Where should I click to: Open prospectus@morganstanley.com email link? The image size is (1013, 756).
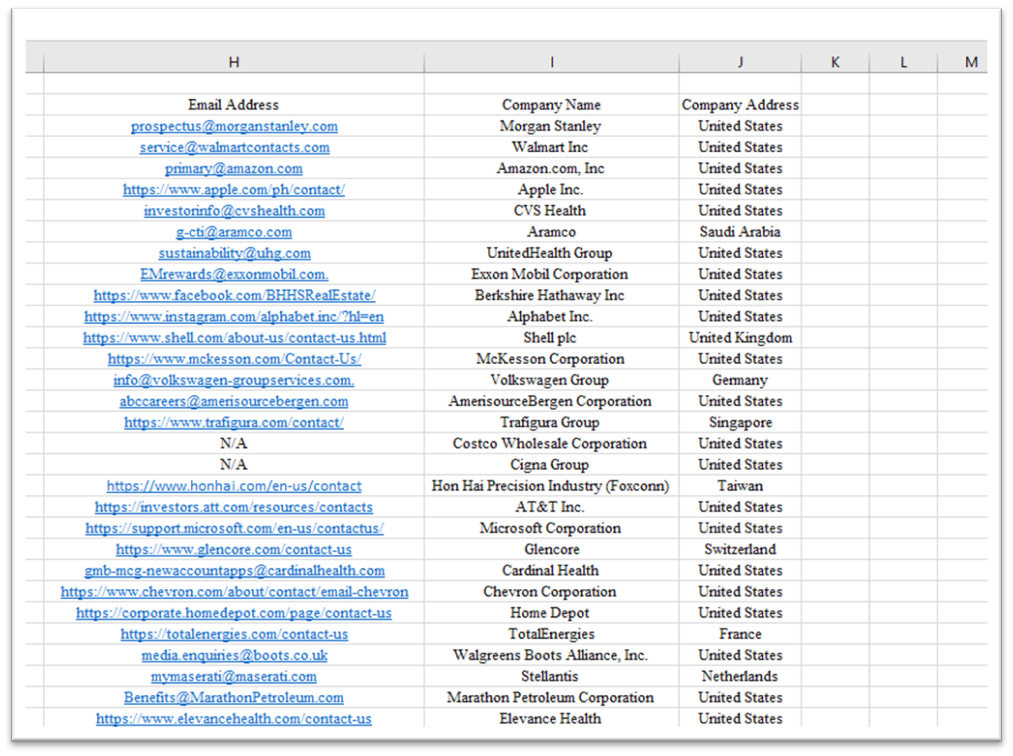point(234,126)
